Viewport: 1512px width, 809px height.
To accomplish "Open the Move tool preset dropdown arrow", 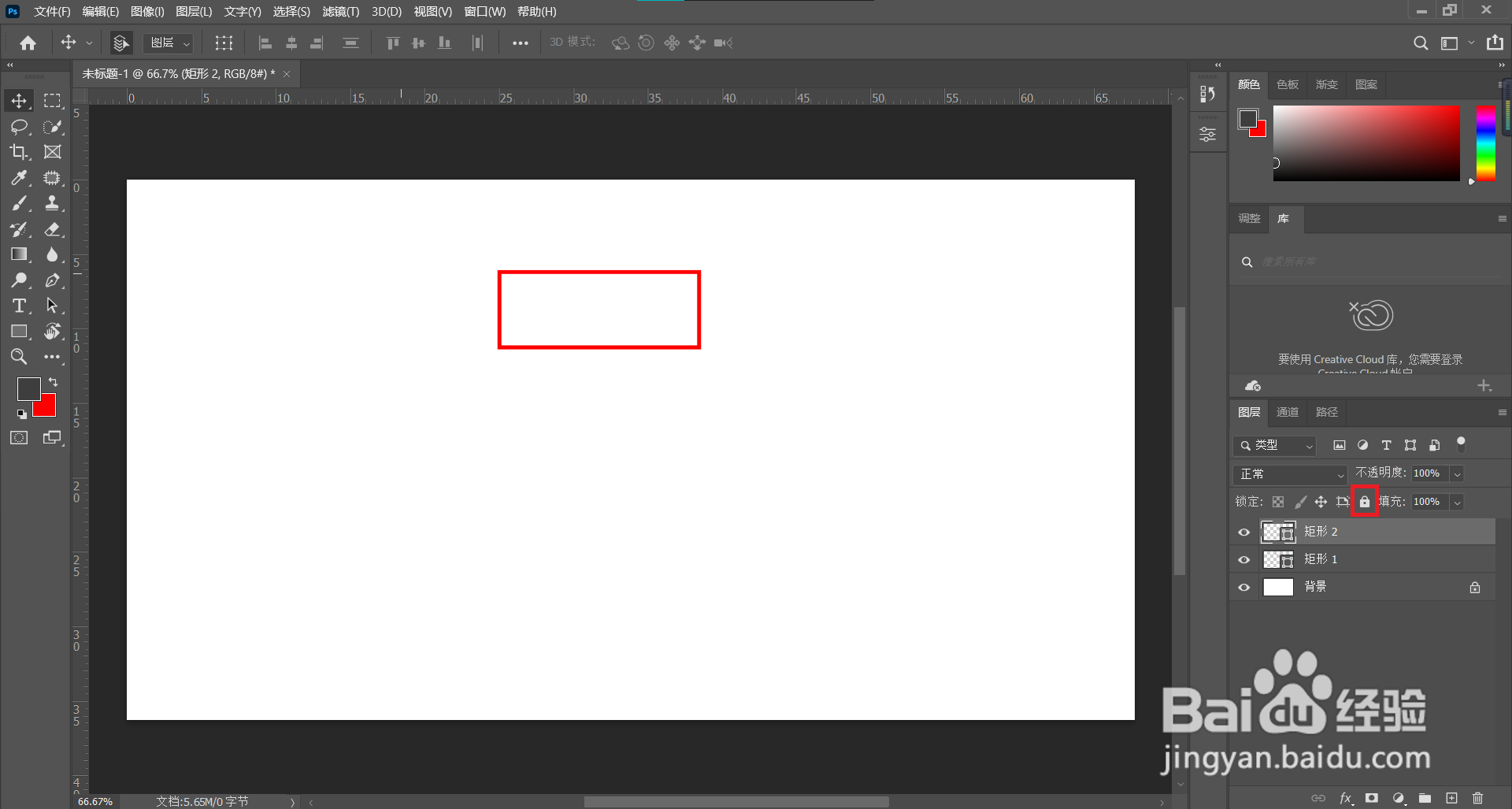I will (x=89, y=43).
